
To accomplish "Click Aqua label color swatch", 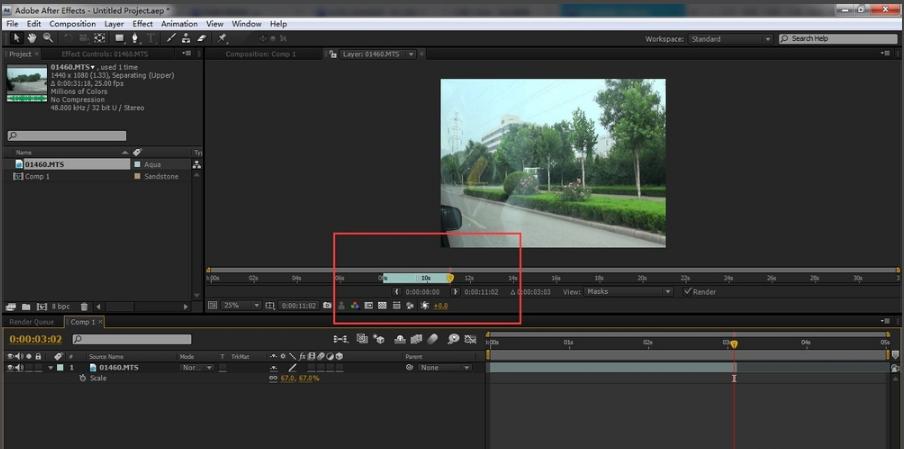I will (137, 164).
